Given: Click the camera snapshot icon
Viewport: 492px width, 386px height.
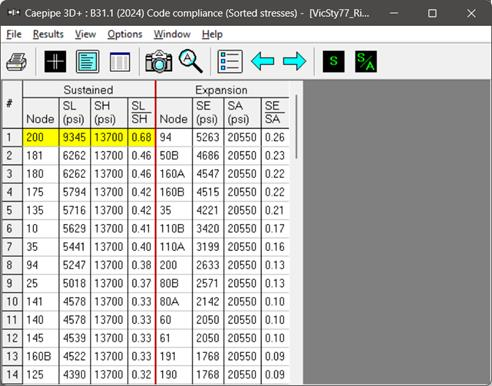Looking at the screenshot, I should pyautogui.click(x=159, y=61).
